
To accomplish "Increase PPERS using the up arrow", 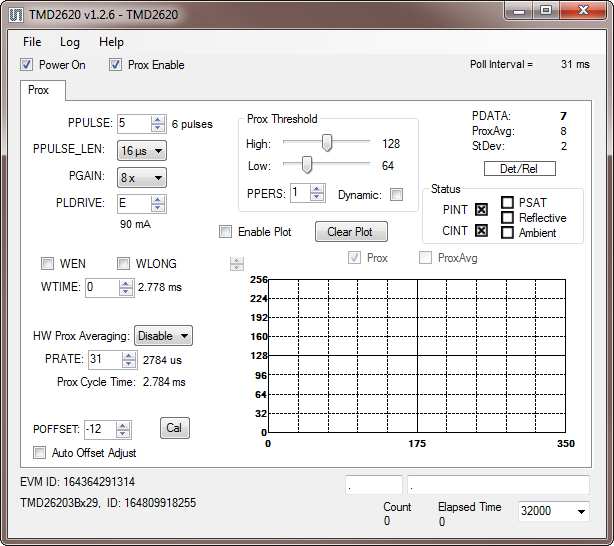I will click(317, 189).
